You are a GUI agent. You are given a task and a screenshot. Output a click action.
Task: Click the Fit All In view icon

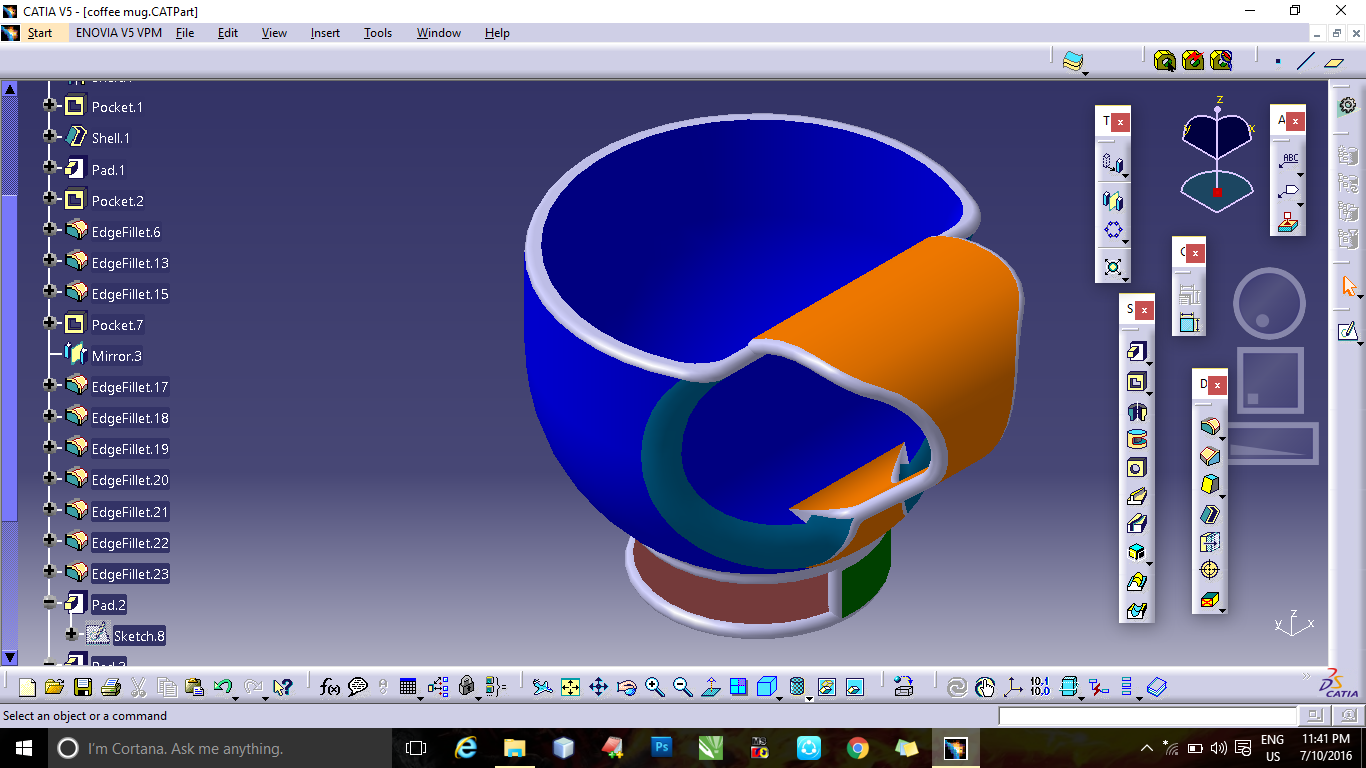point(570,687)
